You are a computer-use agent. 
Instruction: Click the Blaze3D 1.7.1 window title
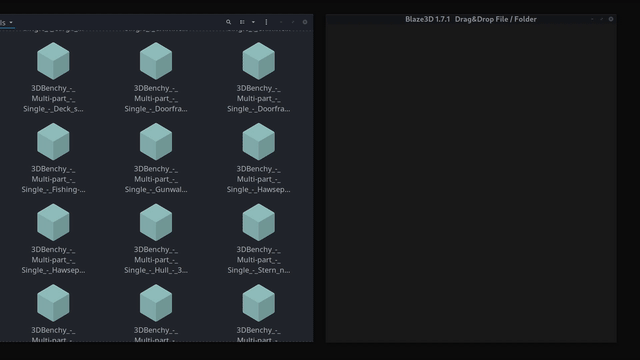tap(471, 19)
